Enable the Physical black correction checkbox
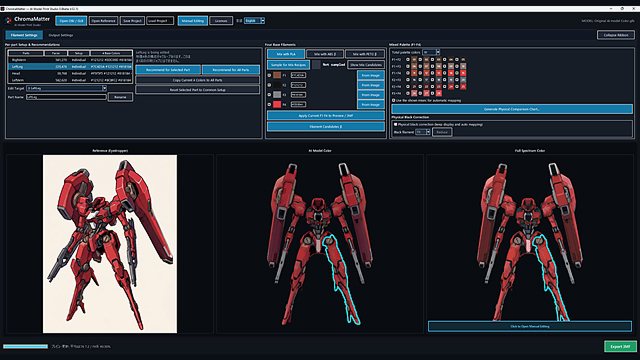Viewport: 640px width, 360px height. coord(396,124)
